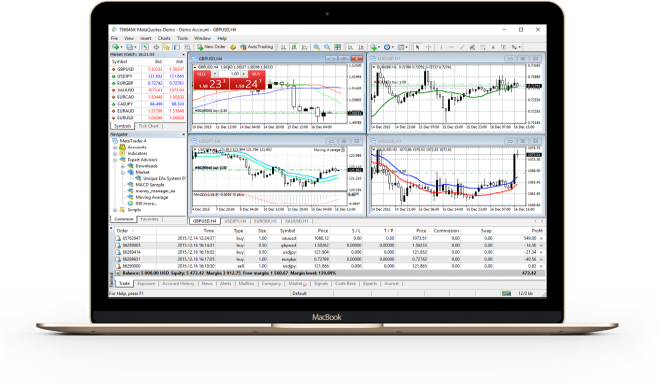This screenshot has height=384, width=660.
Task: Select the Text drawing tool
Action: point(493,47)
